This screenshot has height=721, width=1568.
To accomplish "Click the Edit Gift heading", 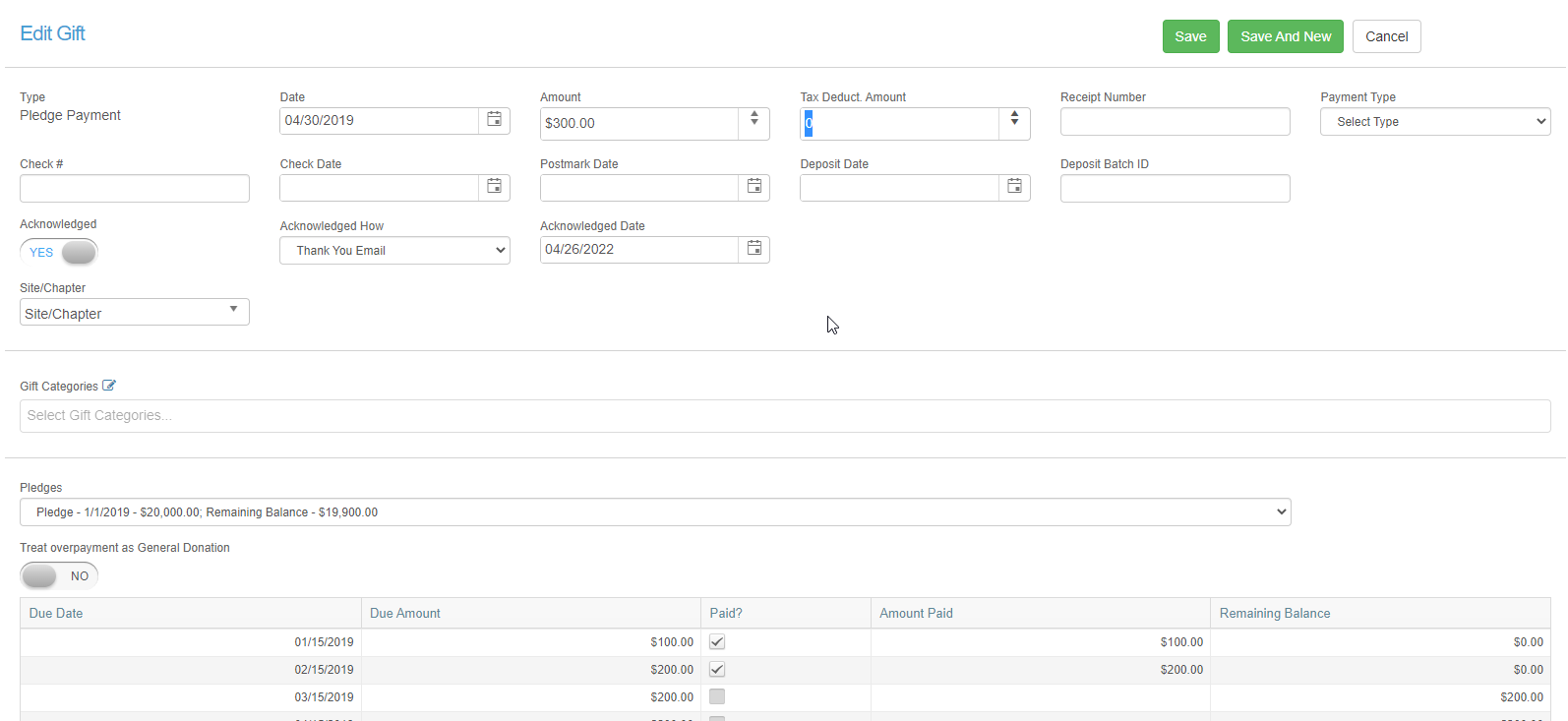I will [53, 33].
